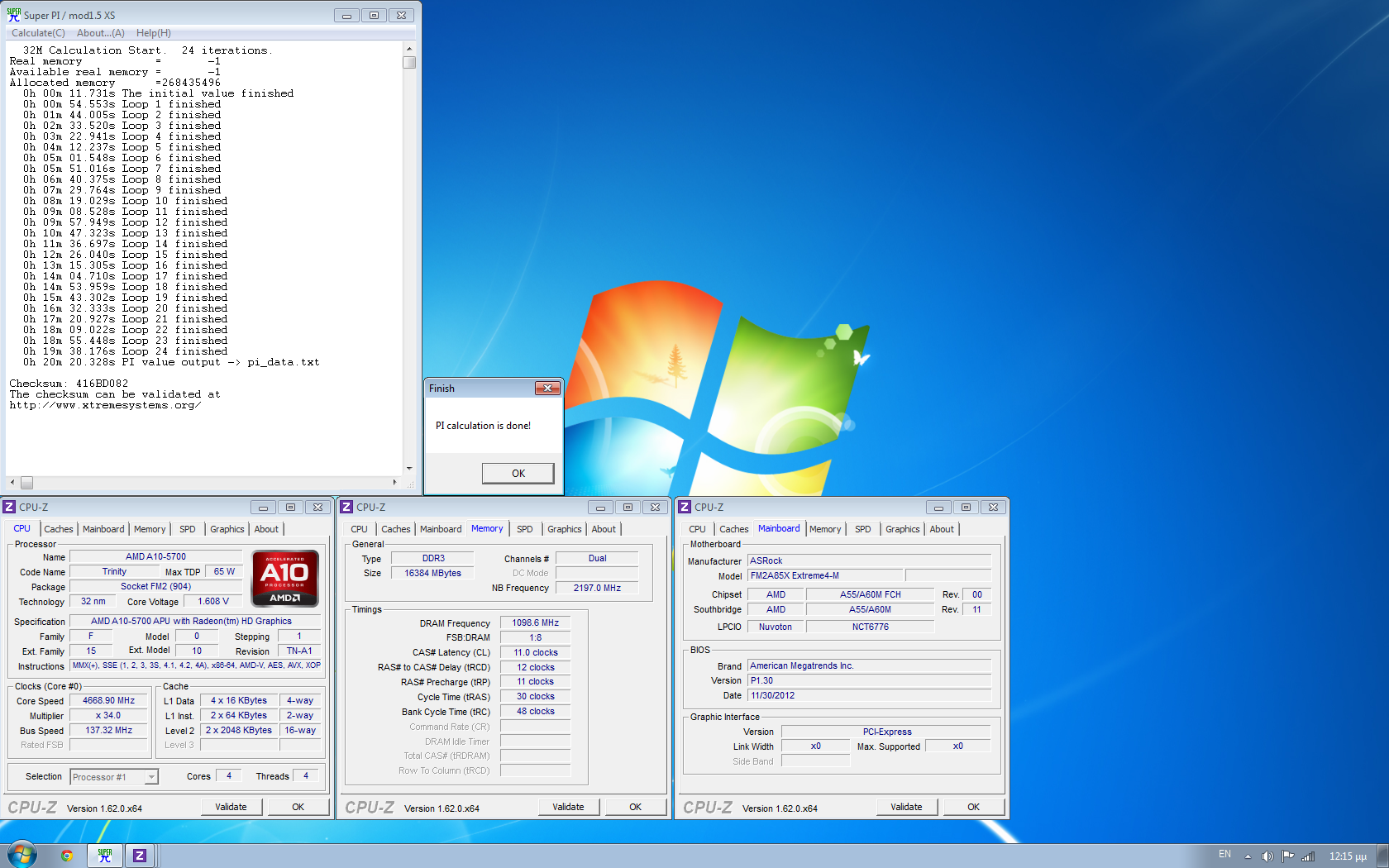Screen dimensions: 1389x868
Task: Click DRAM Frequency value 1098.6 MHz
Action: pos(535,622)
